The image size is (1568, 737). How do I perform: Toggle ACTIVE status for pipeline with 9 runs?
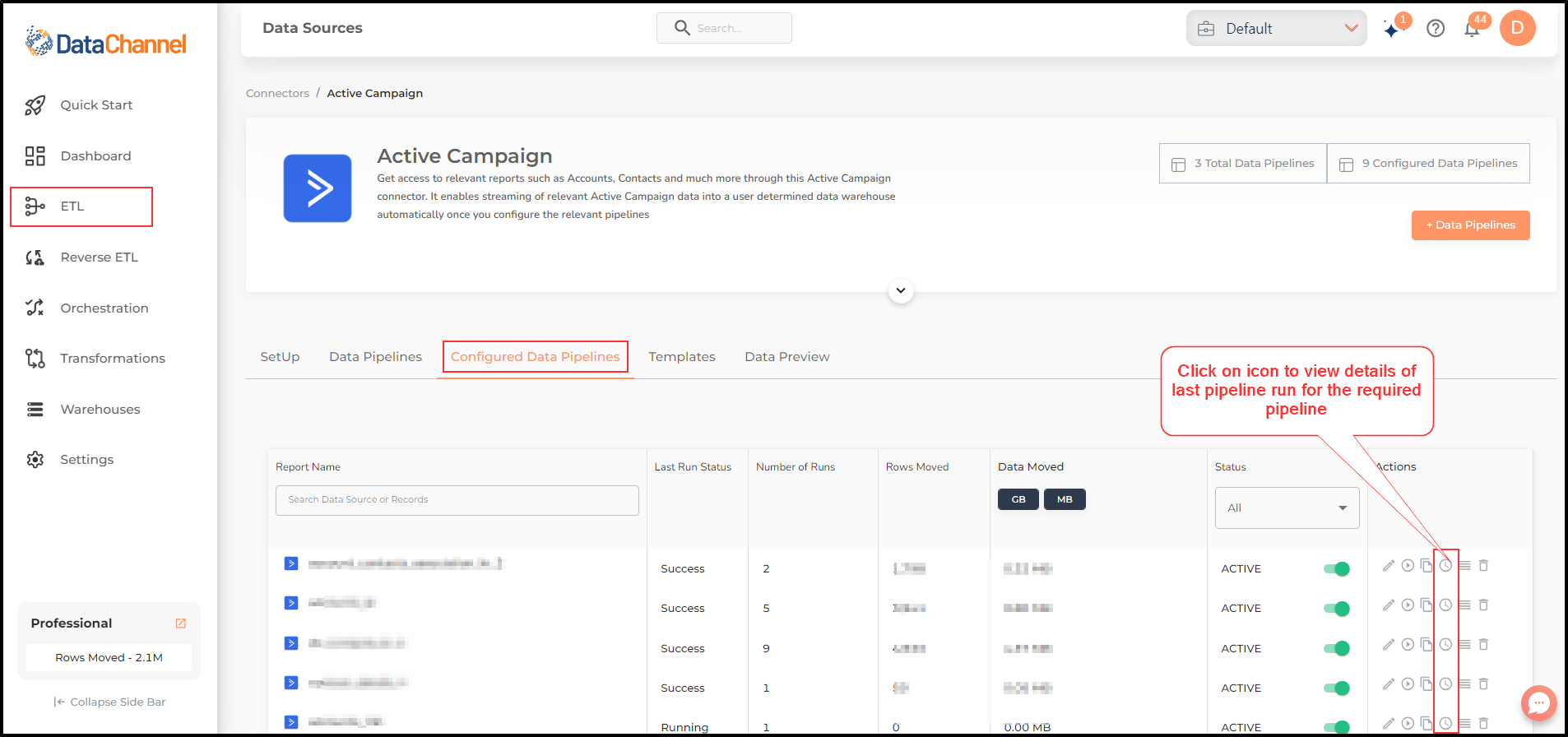[x=1337, y=648]
